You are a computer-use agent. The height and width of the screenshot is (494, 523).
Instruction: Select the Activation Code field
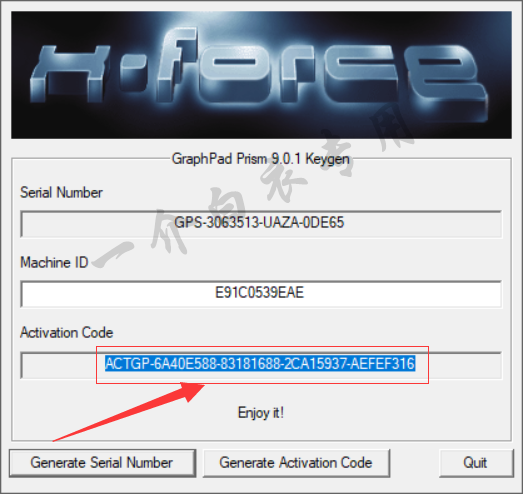click(261, 365)
